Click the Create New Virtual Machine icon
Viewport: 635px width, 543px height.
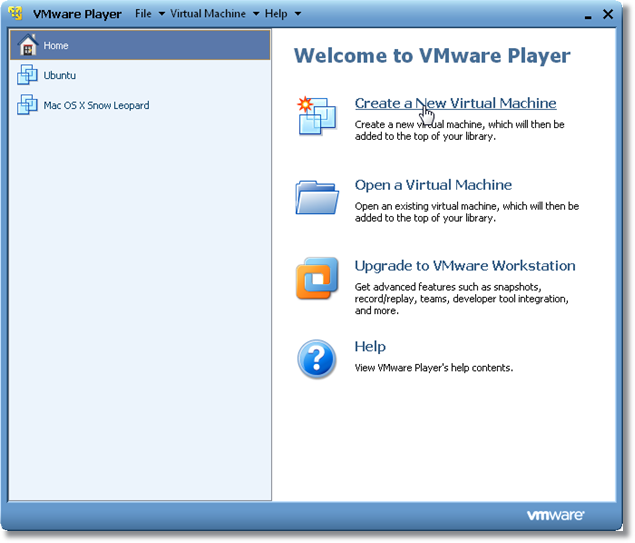tap(317, 116)
